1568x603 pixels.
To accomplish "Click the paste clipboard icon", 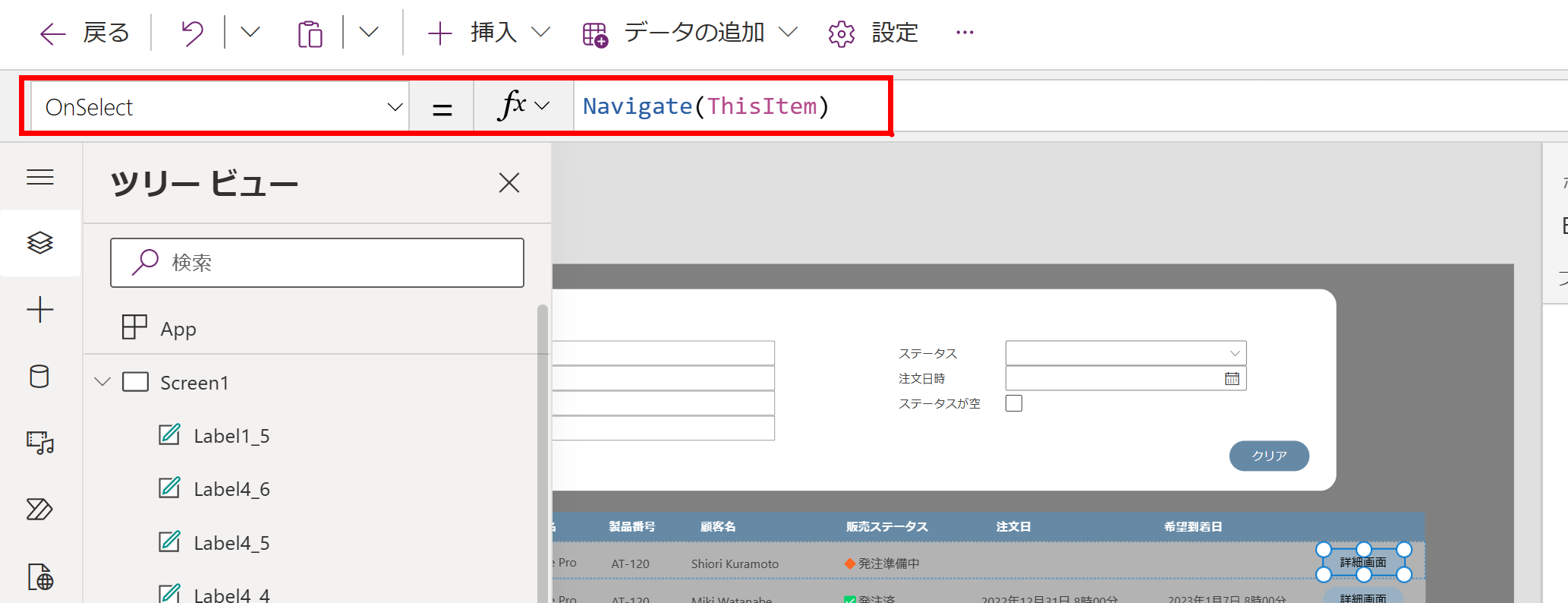I will pos(310,33).
